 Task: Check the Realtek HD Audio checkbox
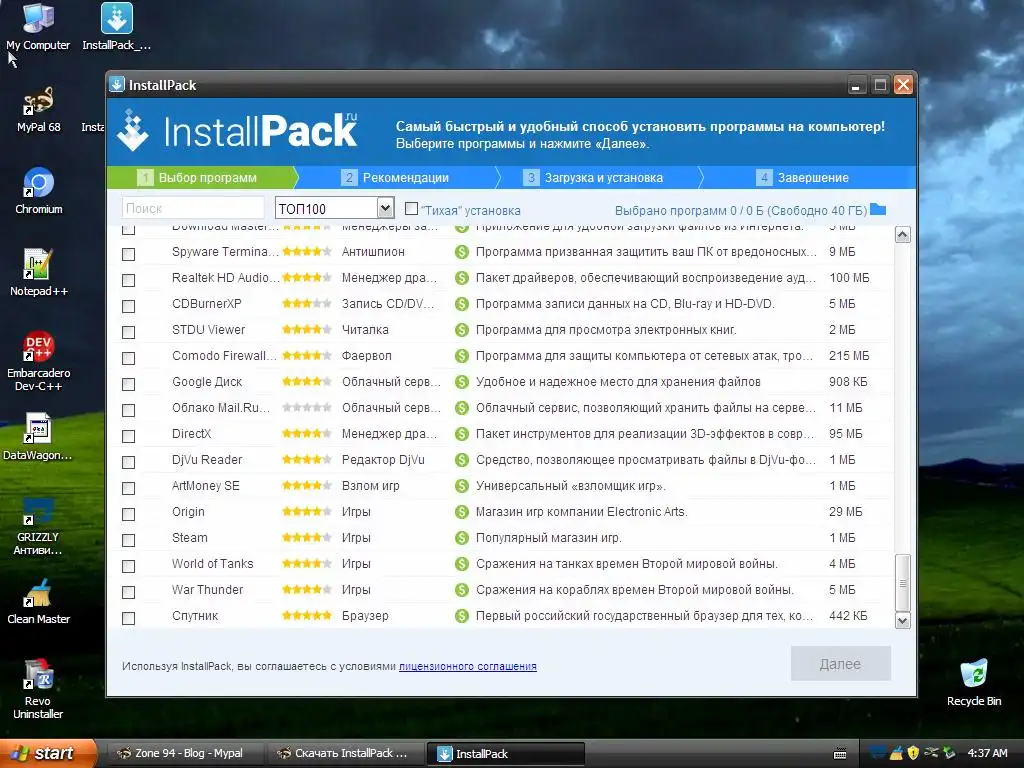[129, 280]
